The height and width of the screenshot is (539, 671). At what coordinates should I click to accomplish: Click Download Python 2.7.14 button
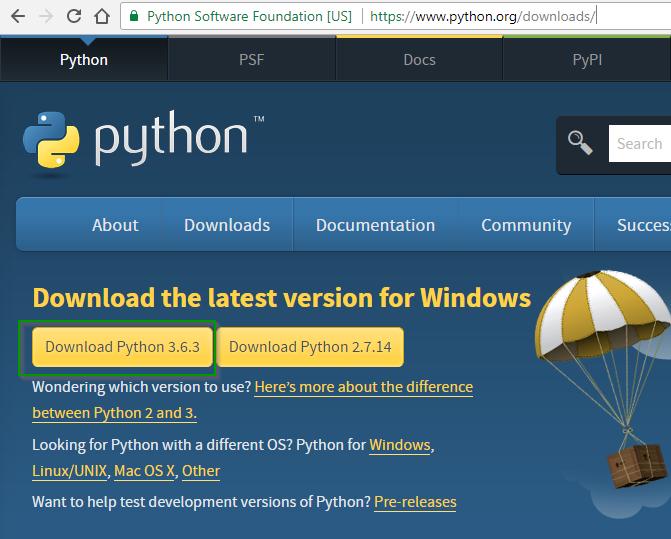pos(310,347)
